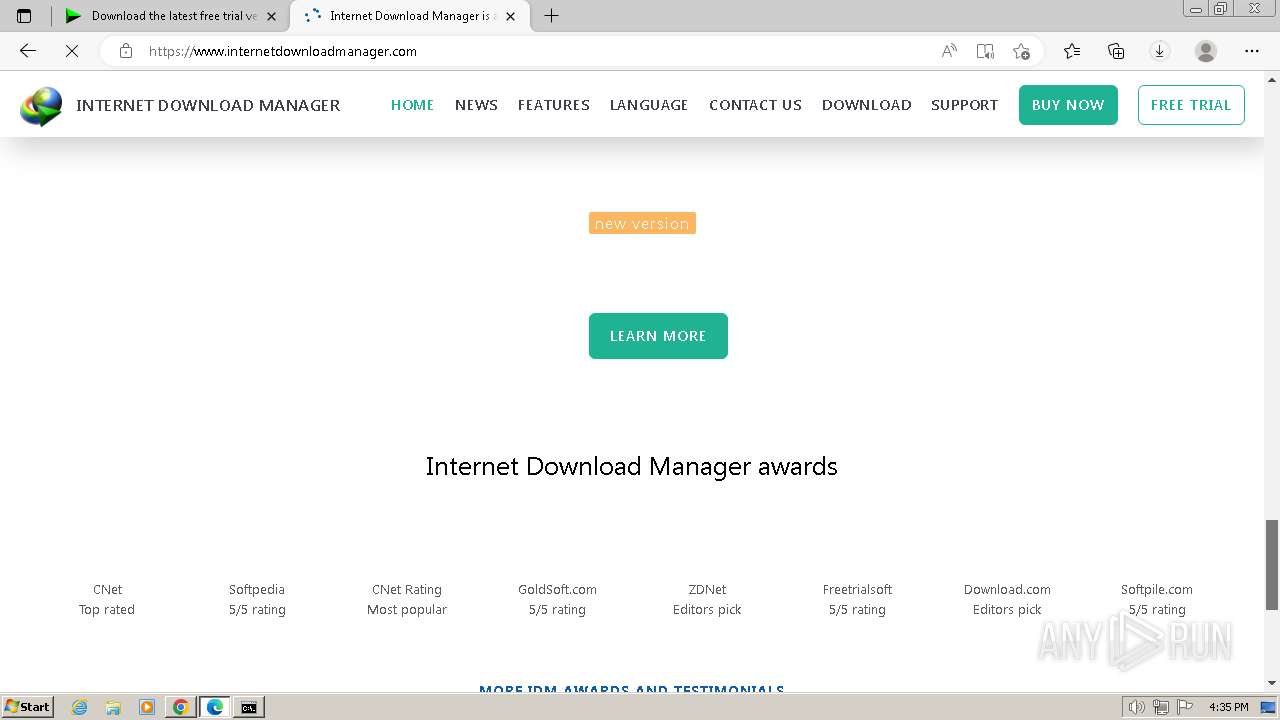This screenshot has height=720, width=1280.
Task: Click INTERNET DOWNLOAD MANAGER site title
Action: point(208,105)
